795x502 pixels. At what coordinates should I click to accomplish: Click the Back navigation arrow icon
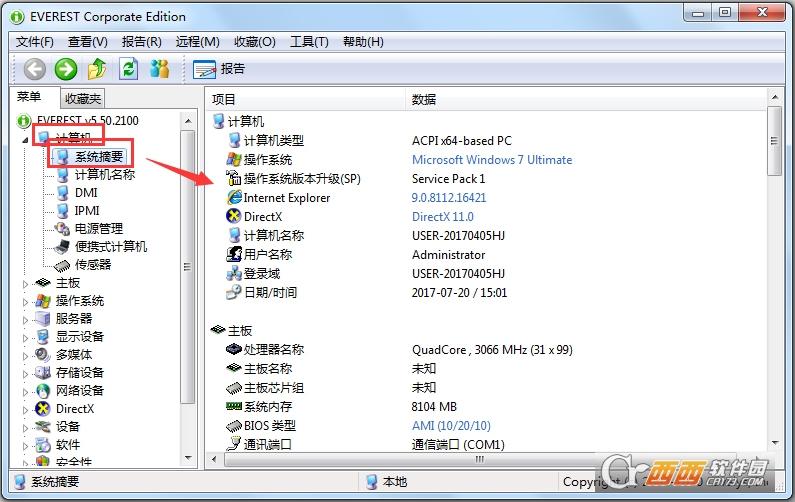tap(34, 68)
